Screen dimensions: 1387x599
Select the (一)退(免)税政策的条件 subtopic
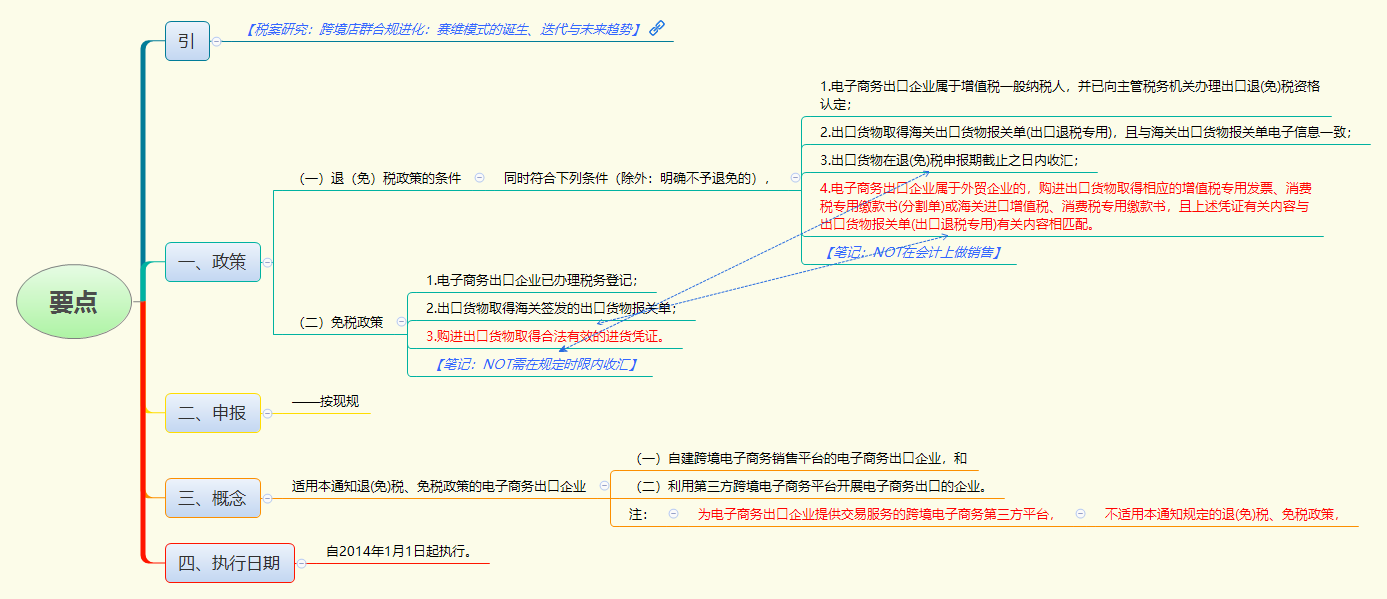380,178
